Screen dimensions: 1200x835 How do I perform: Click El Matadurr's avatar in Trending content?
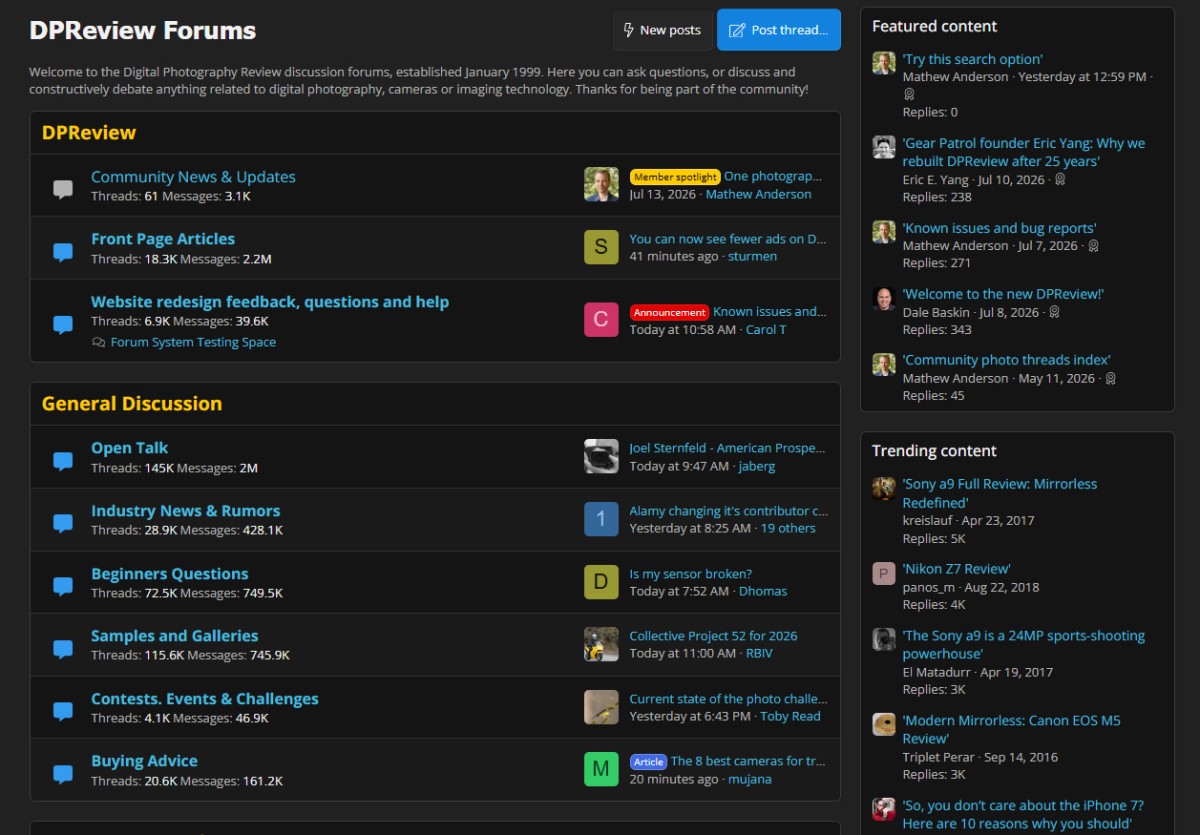click(x=884, y=640)
